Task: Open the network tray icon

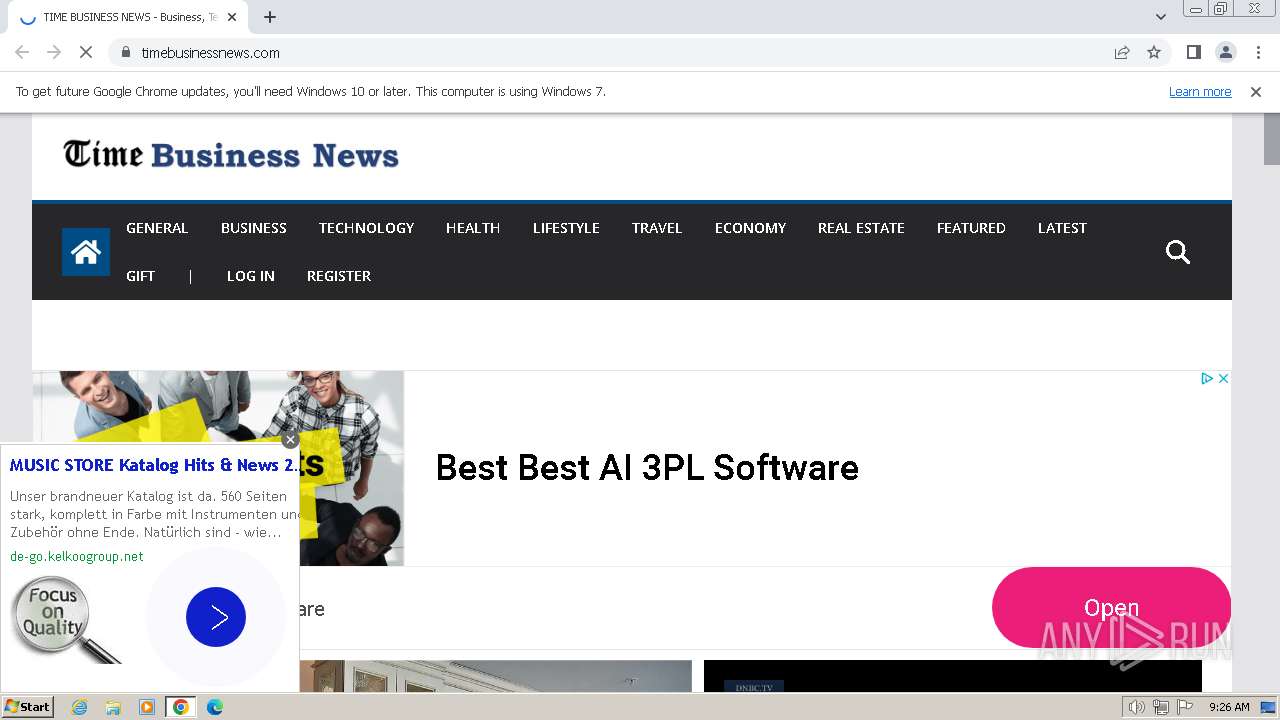Action: pyautogui.click(x=1161, y=707)
